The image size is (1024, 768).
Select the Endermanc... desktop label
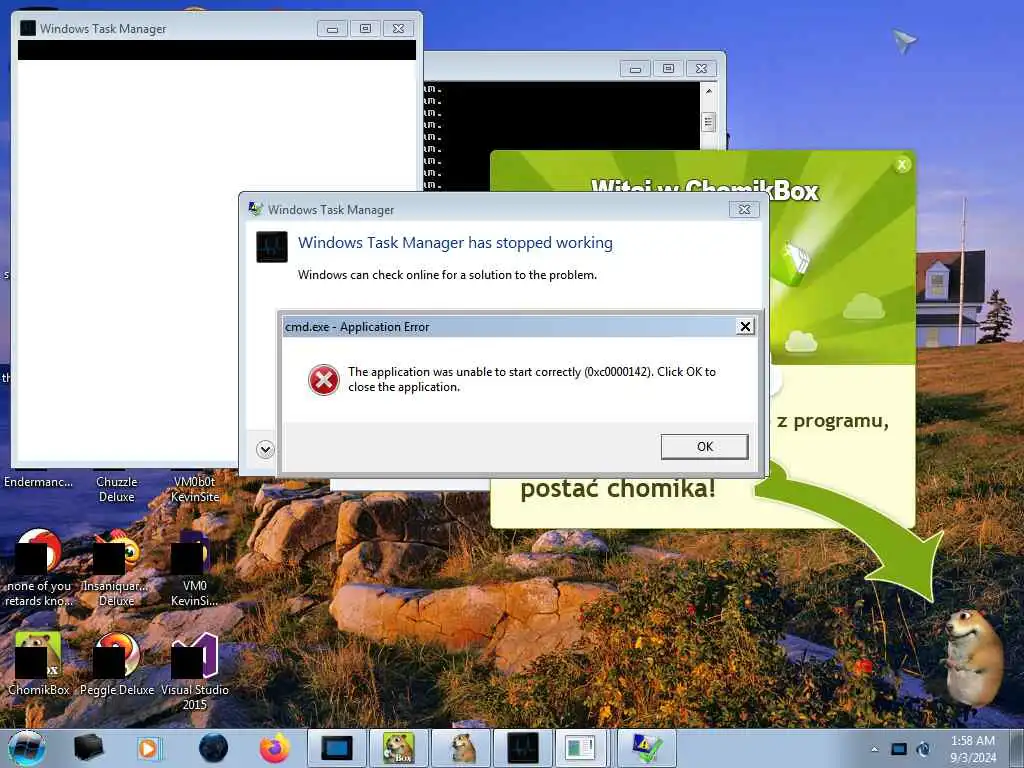[39, 482]
